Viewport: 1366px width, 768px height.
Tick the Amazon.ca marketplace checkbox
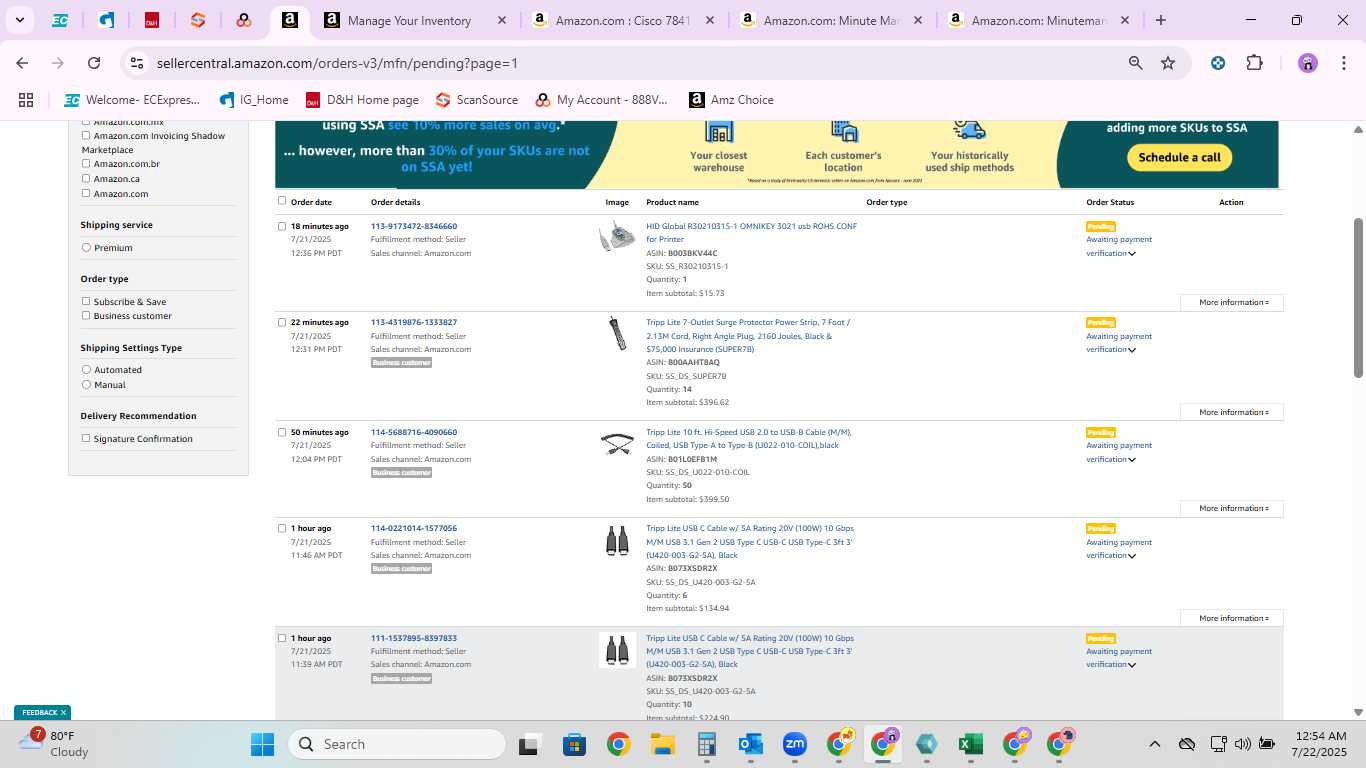pos(86,178)
